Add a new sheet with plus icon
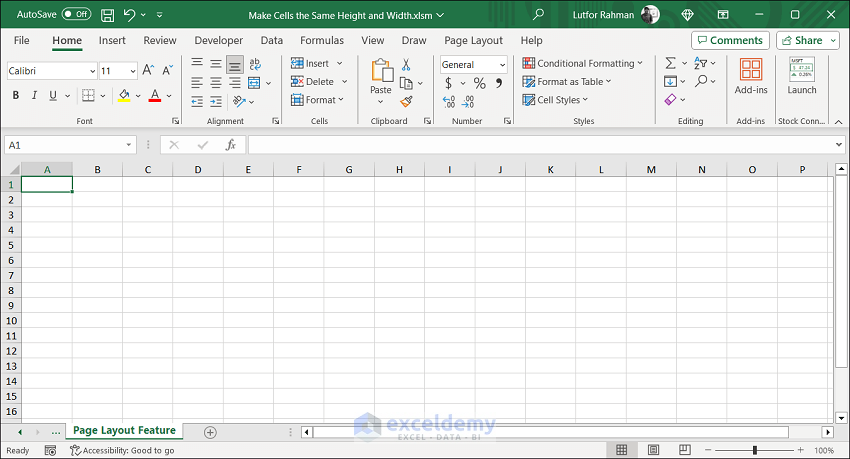Screen dimensions: 850x459 [210, 432]
